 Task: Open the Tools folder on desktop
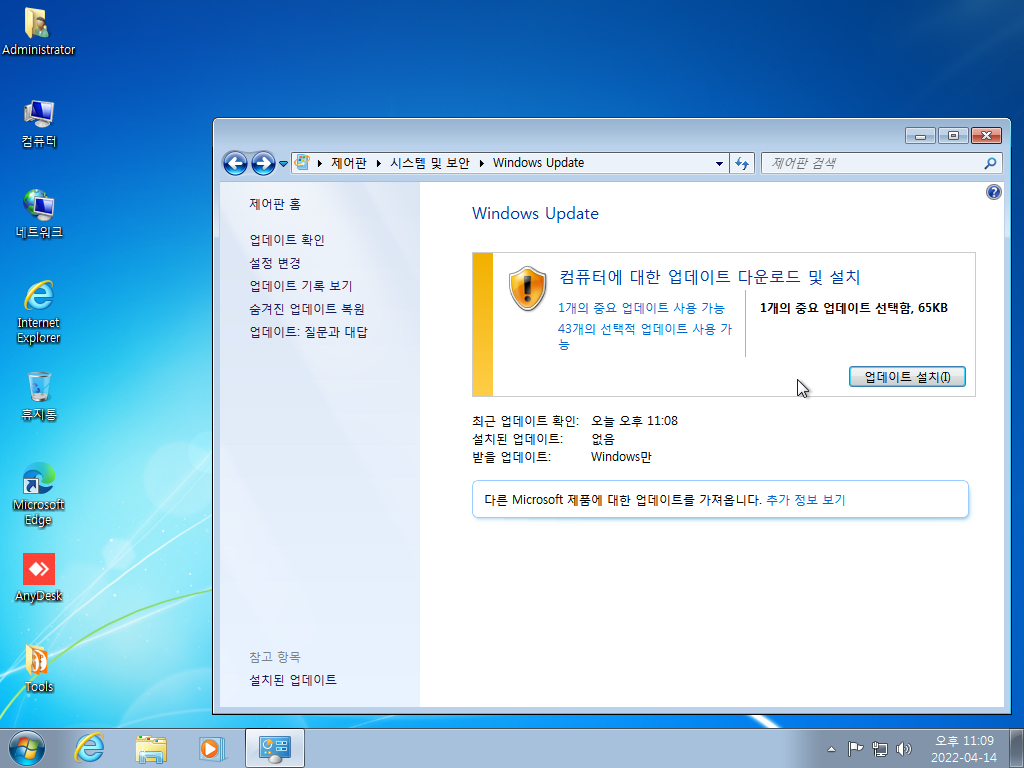(39, 669)
